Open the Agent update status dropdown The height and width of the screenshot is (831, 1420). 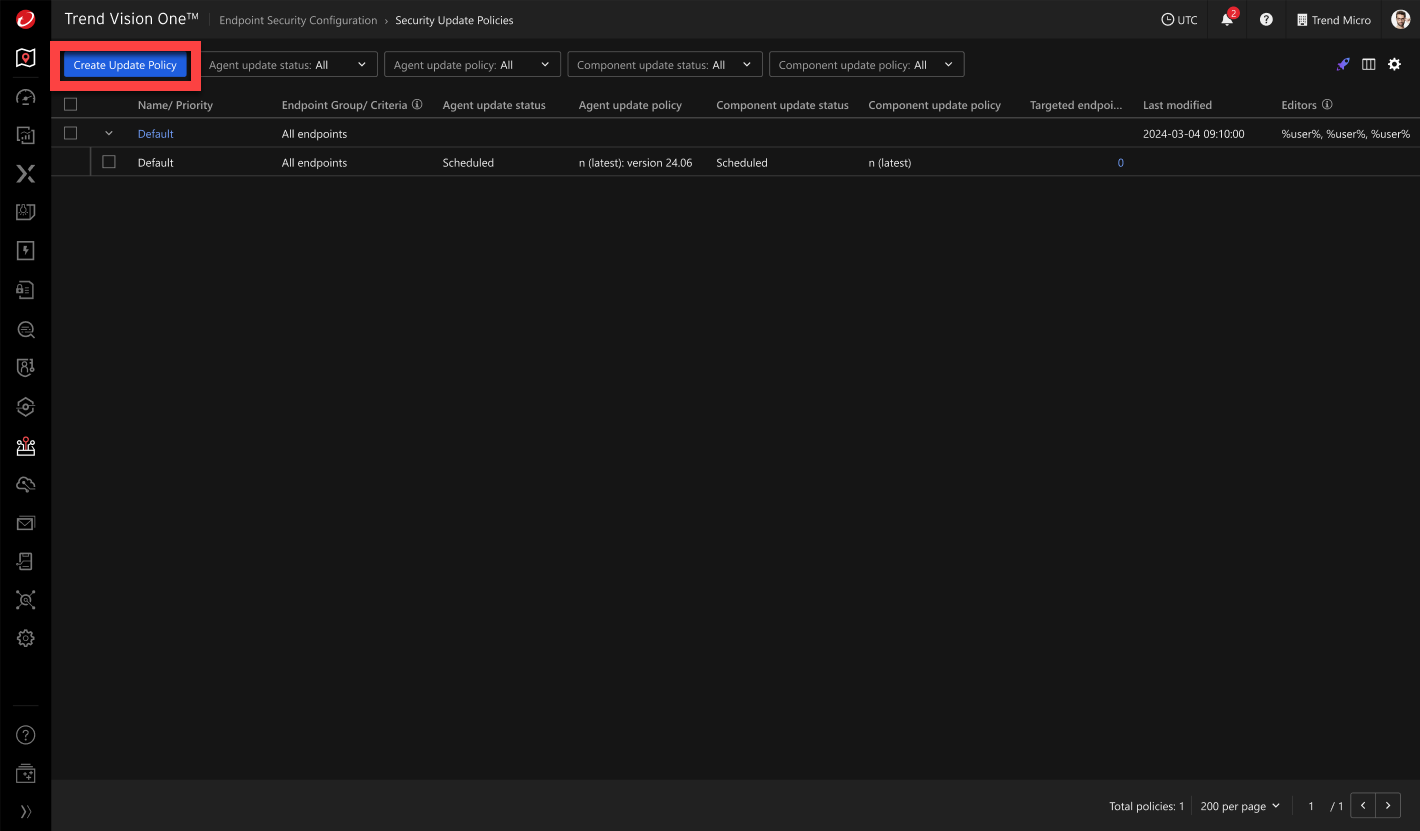point(289,65)
